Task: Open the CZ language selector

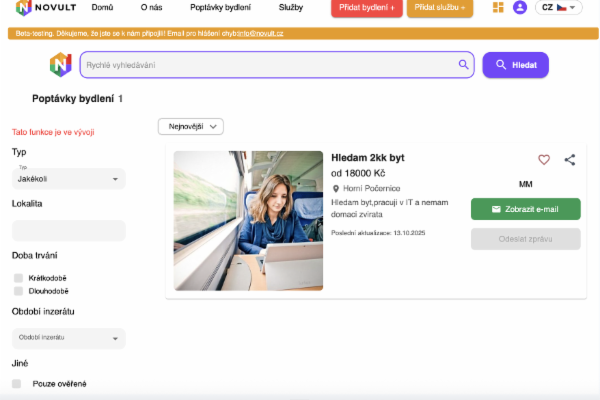Action: 558,8
